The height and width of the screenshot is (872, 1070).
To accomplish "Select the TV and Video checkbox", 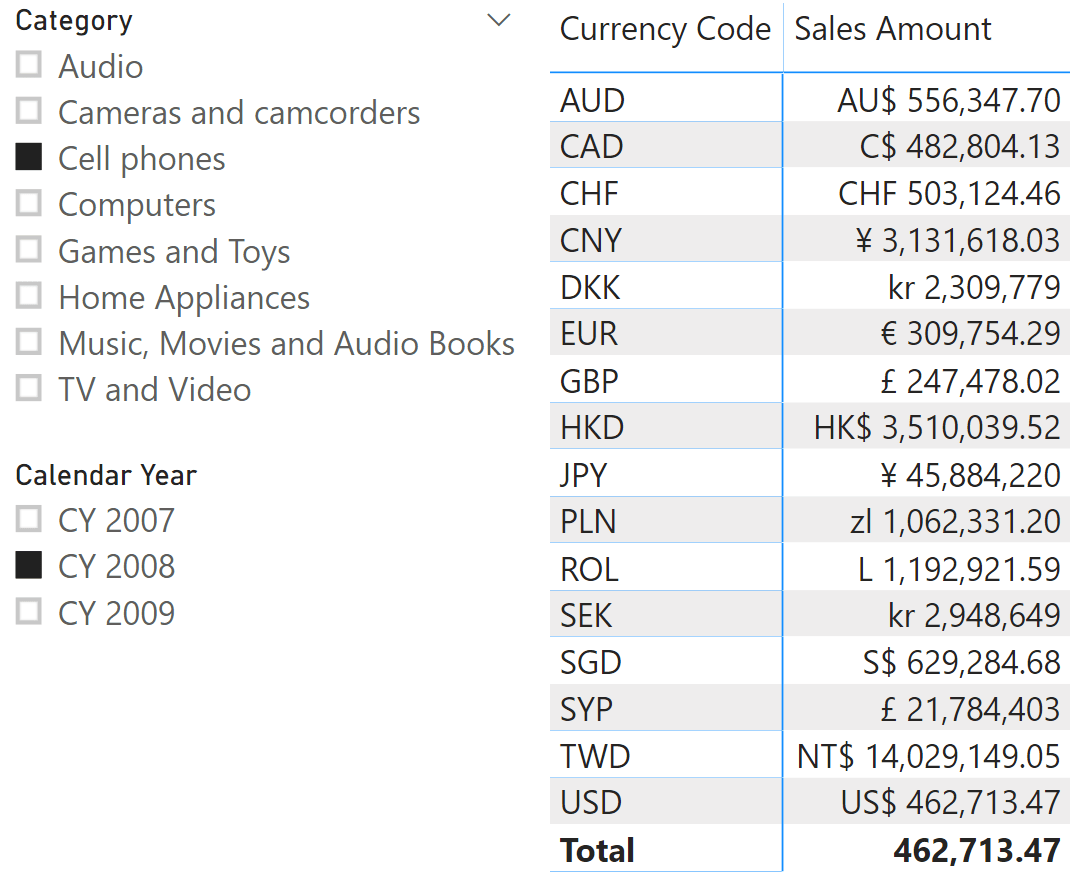I will pos(27,389).
